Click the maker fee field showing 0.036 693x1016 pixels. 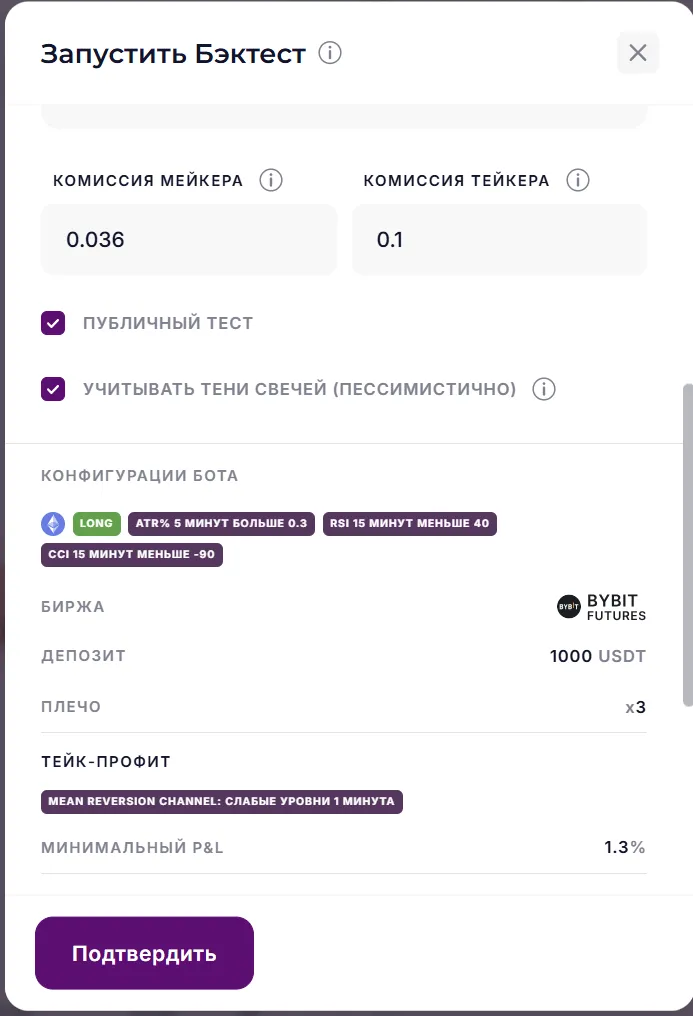[189, 239]
